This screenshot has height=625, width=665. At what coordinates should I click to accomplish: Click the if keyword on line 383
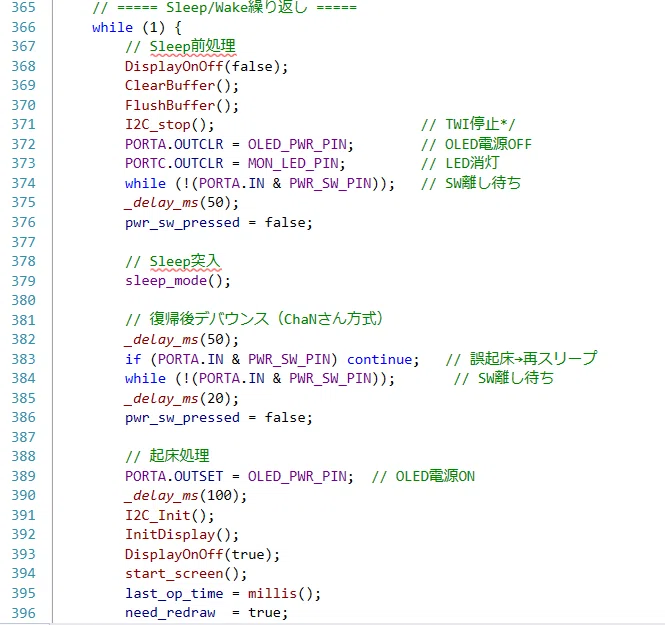pyautogui.click(x=133, y=359)
